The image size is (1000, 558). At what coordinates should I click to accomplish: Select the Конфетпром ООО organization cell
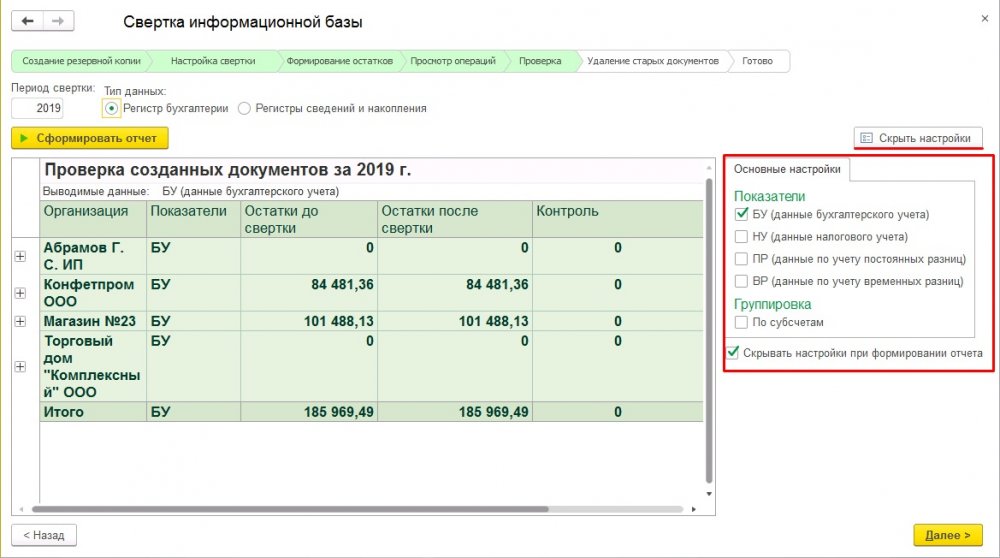(93, 293)
